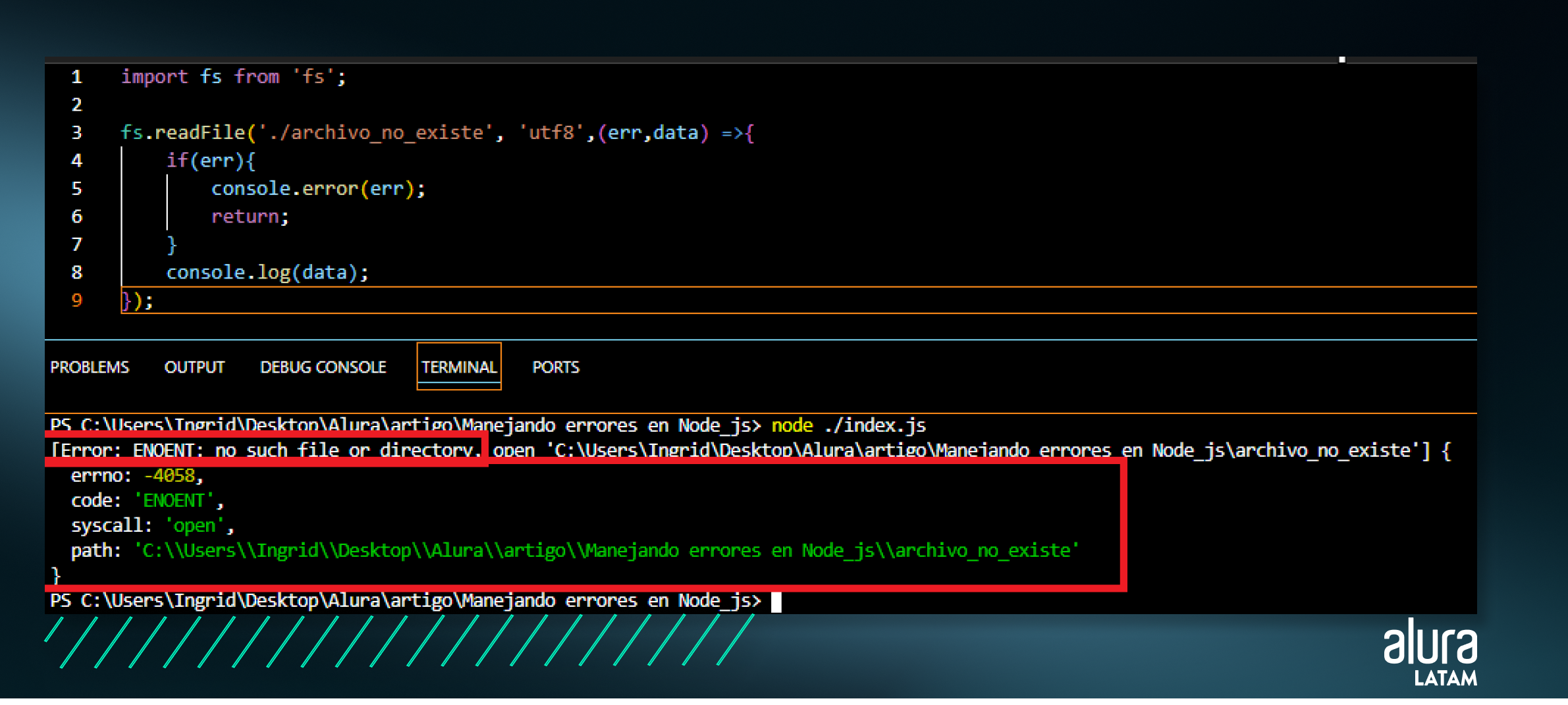Click the Alura LATAM logo
Viewport: 1568px width, 705px height.
[1430, 652]
